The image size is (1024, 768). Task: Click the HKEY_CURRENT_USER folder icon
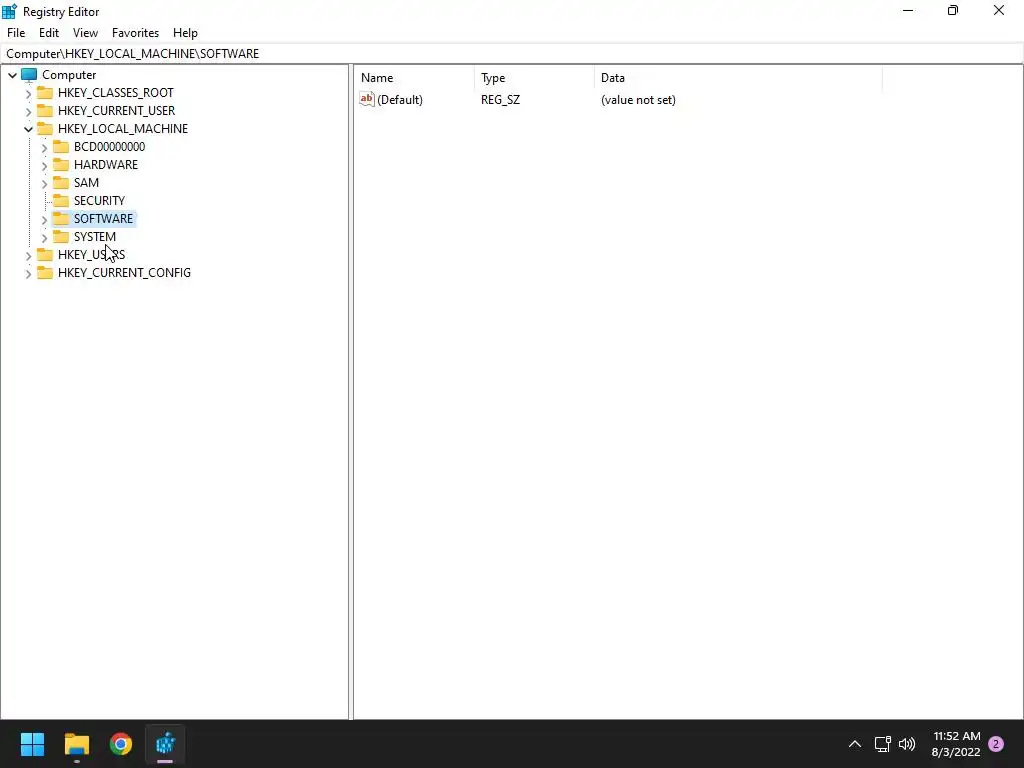pos(45,110)
